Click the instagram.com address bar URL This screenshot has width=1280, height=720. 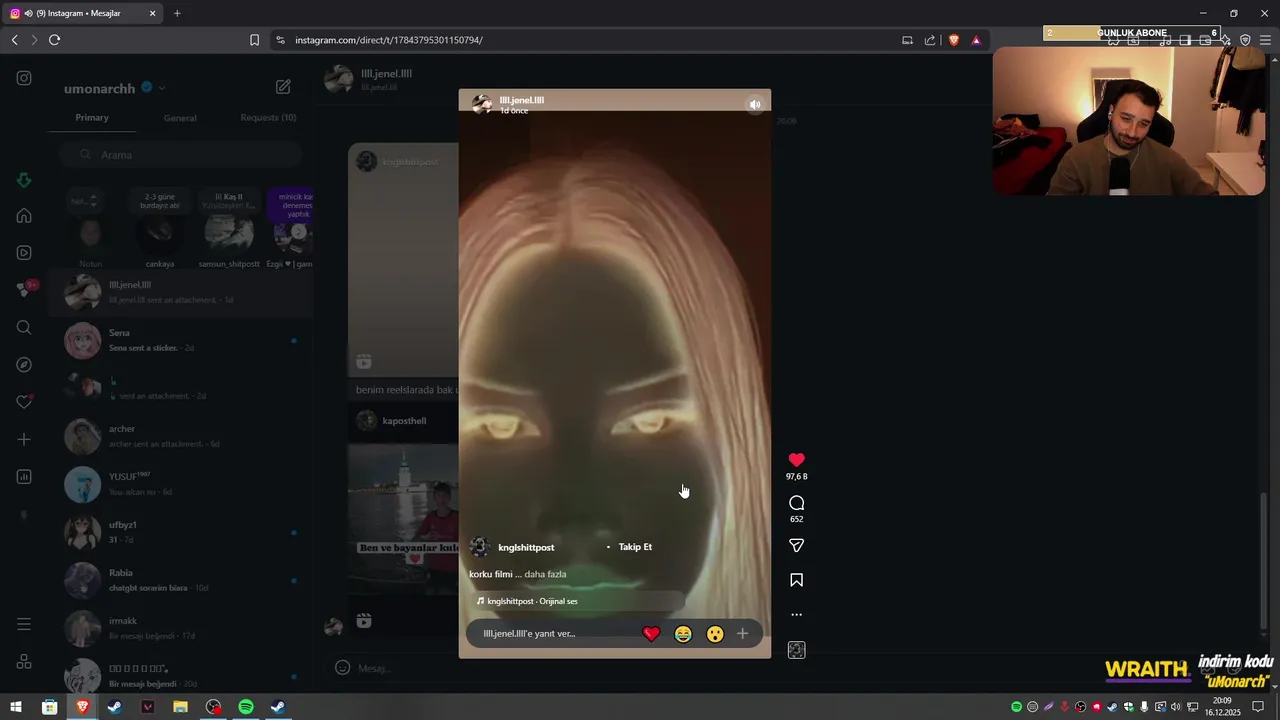tap(389, 40)
